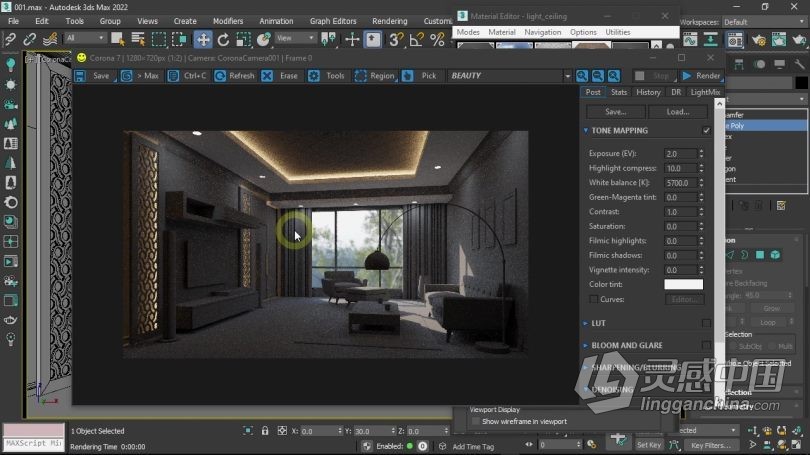Click the Selection Lock padlock icon
The width and height of the screenshot is (810, 455).
[265, 431]
